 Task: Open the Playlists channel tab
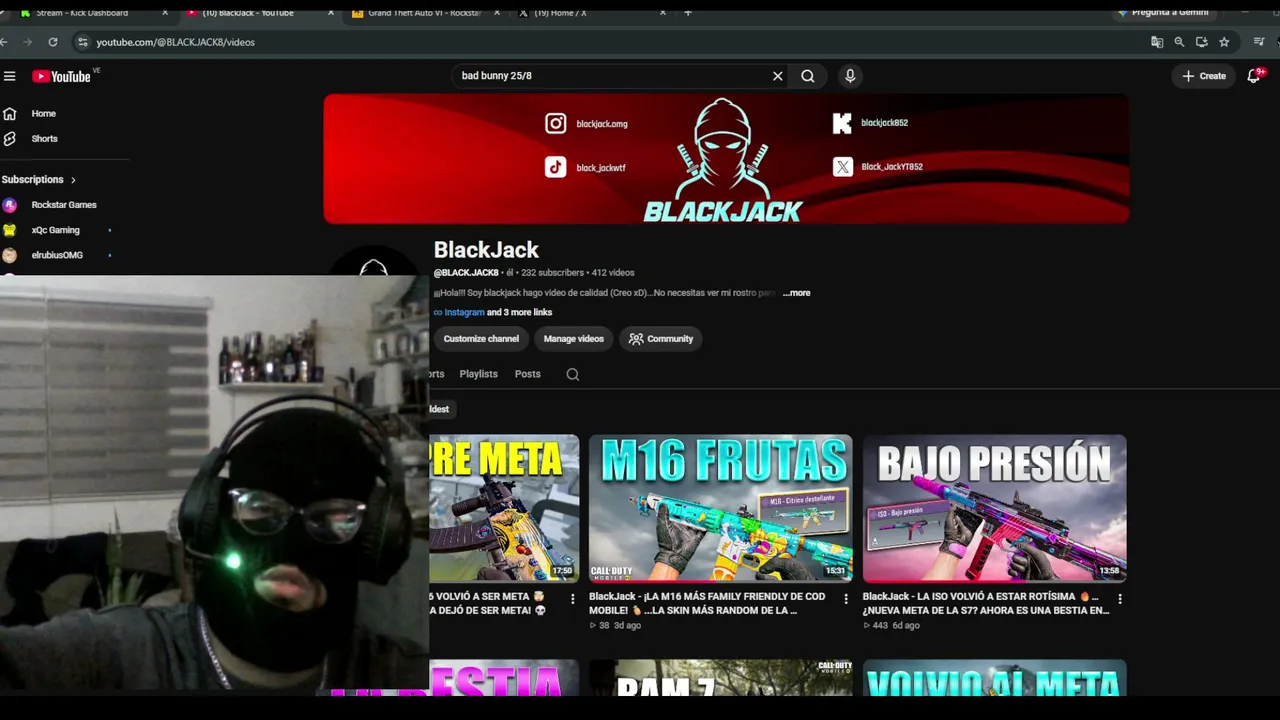coord(478,374)
